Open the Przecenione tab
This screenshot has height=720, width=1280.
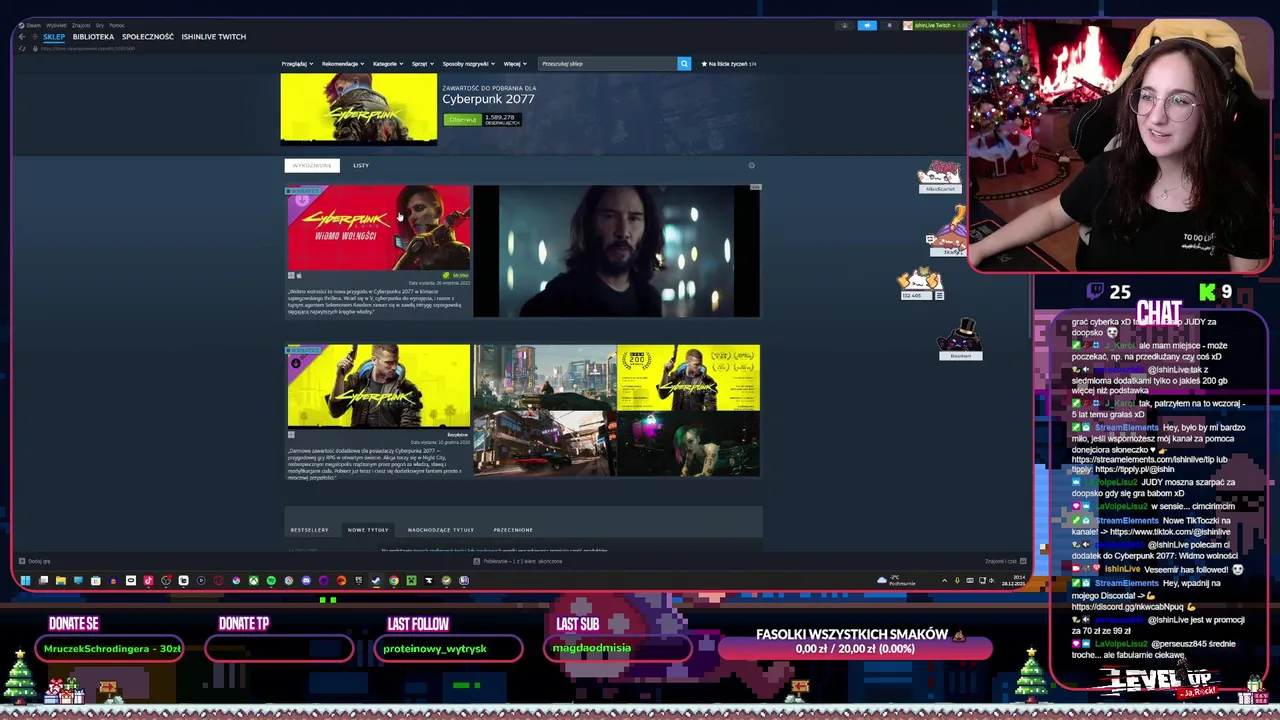pos(513,530)
